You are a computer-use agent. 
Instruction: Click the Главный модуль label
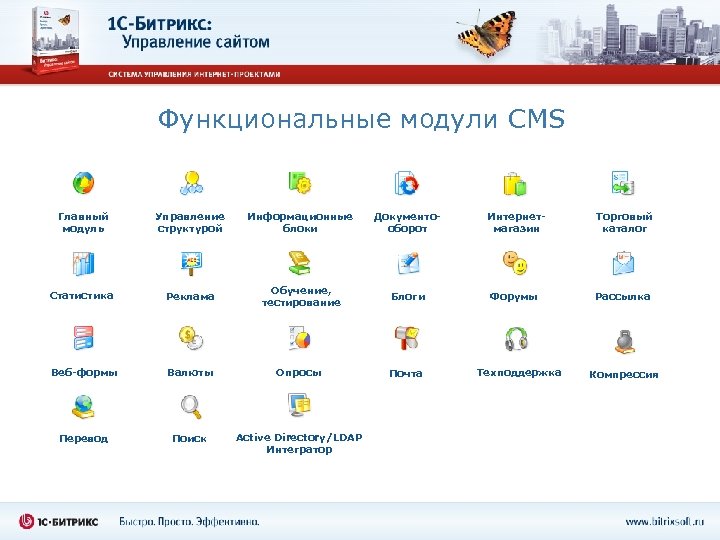[83, 223]
